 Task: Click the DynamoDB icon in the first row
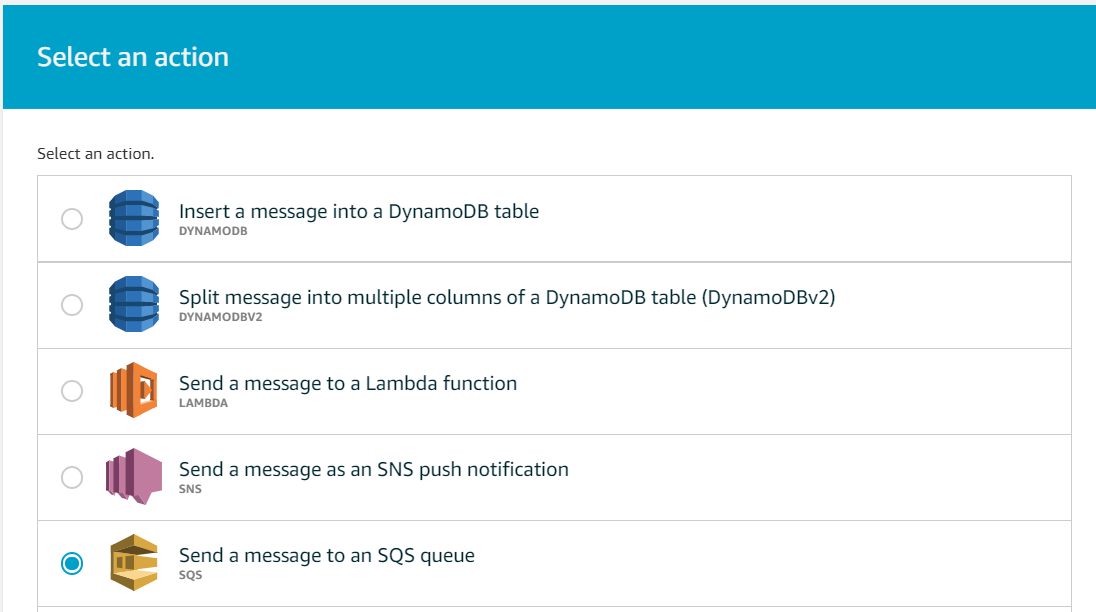[x=134, y=218]
